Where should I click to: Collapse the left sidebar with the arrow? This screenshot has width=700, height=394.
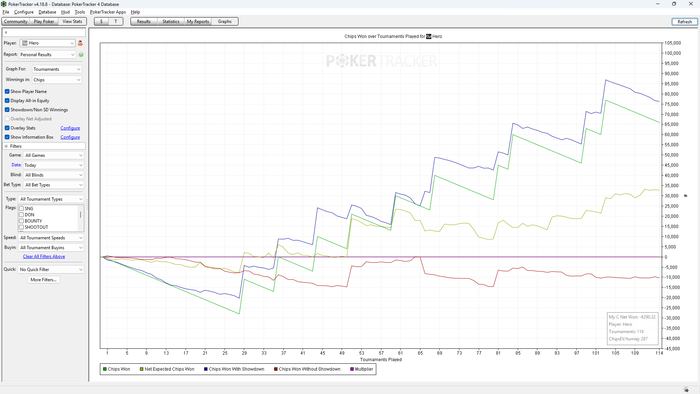tap(6, 33)
